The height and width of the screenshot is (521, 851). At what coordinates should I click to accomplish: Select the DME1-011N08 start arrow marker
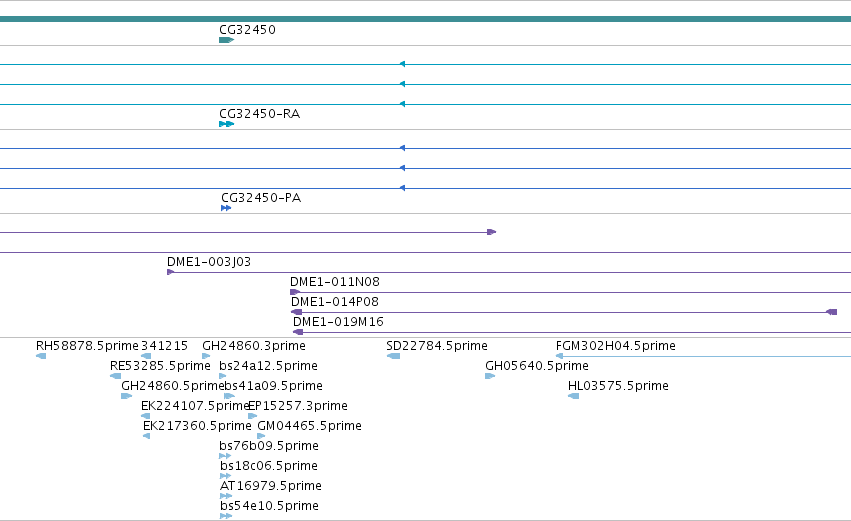point(295,293)
